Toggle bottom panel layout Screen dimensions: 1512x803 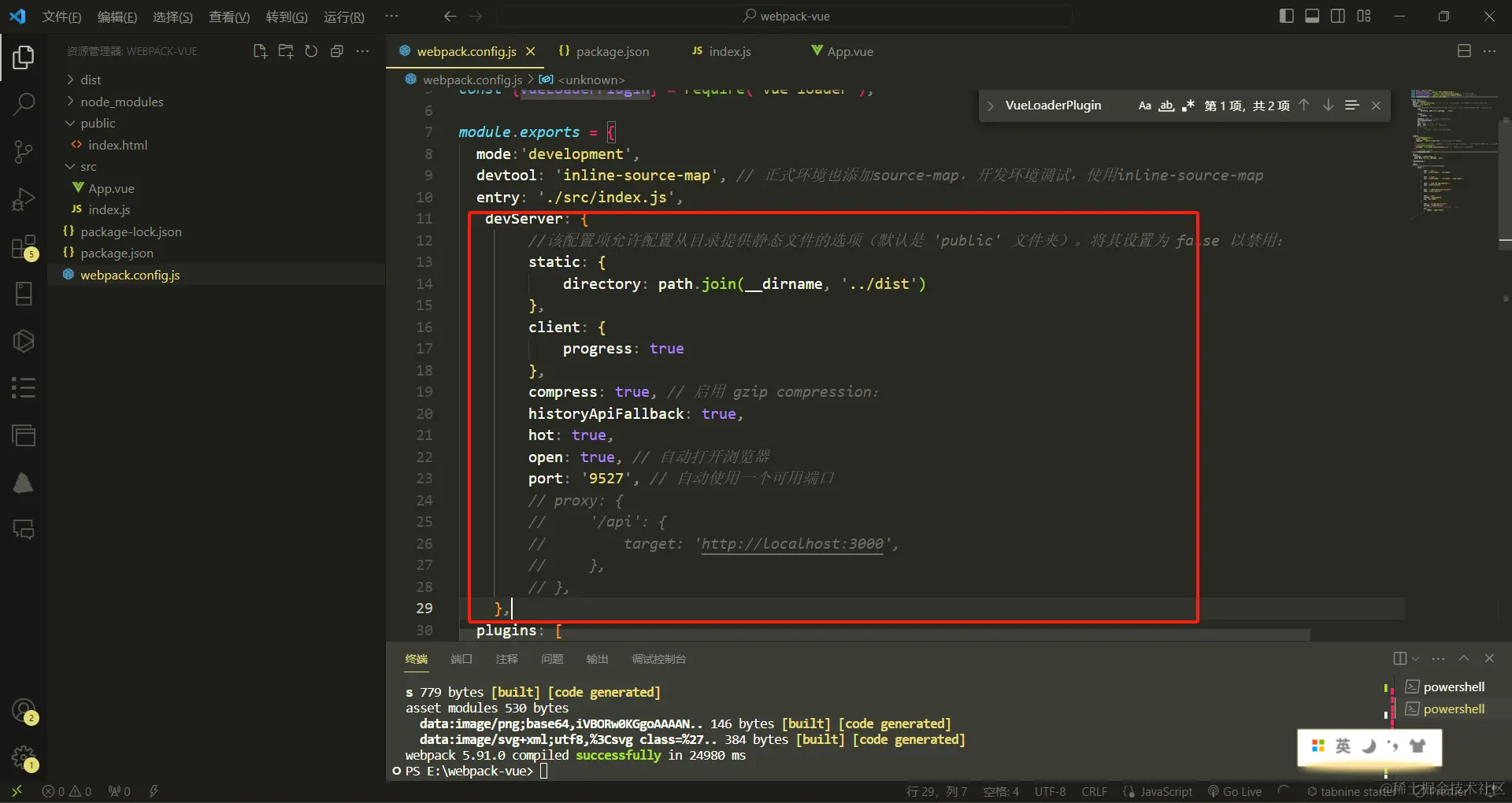pyautogui.click(x=1312, y=16)
